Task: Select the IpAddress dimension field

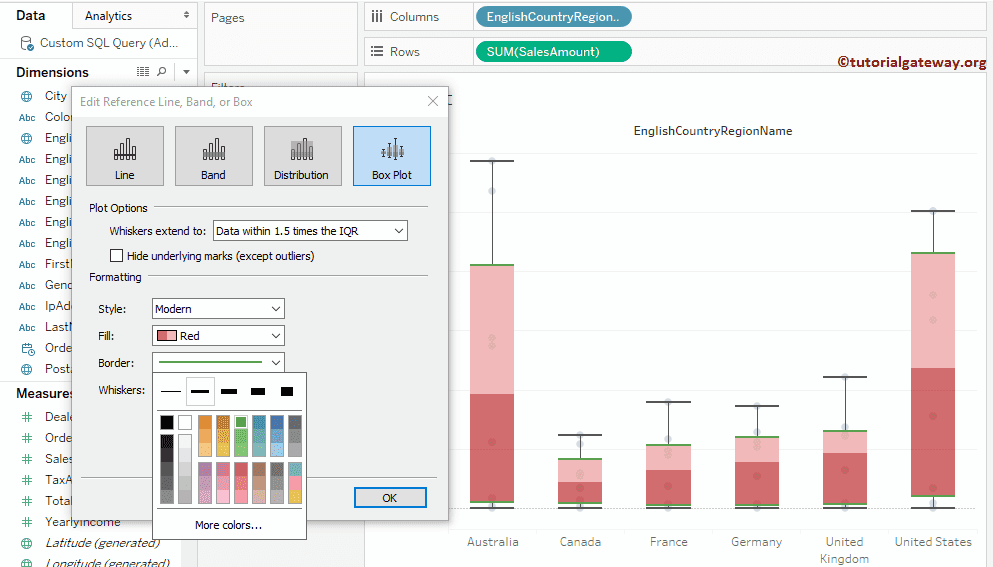Action: [58, 306]
